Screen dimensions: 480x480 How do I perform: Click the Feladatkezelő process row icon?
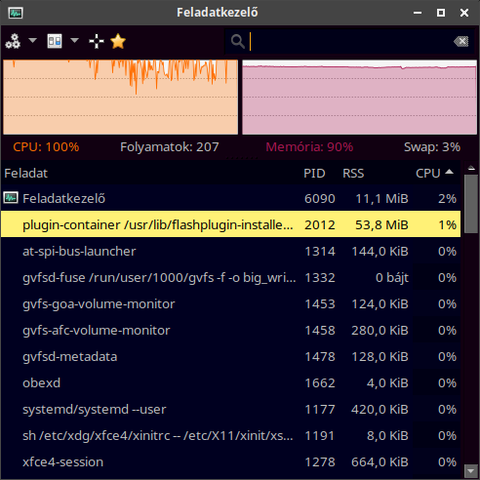pos(11,198)
